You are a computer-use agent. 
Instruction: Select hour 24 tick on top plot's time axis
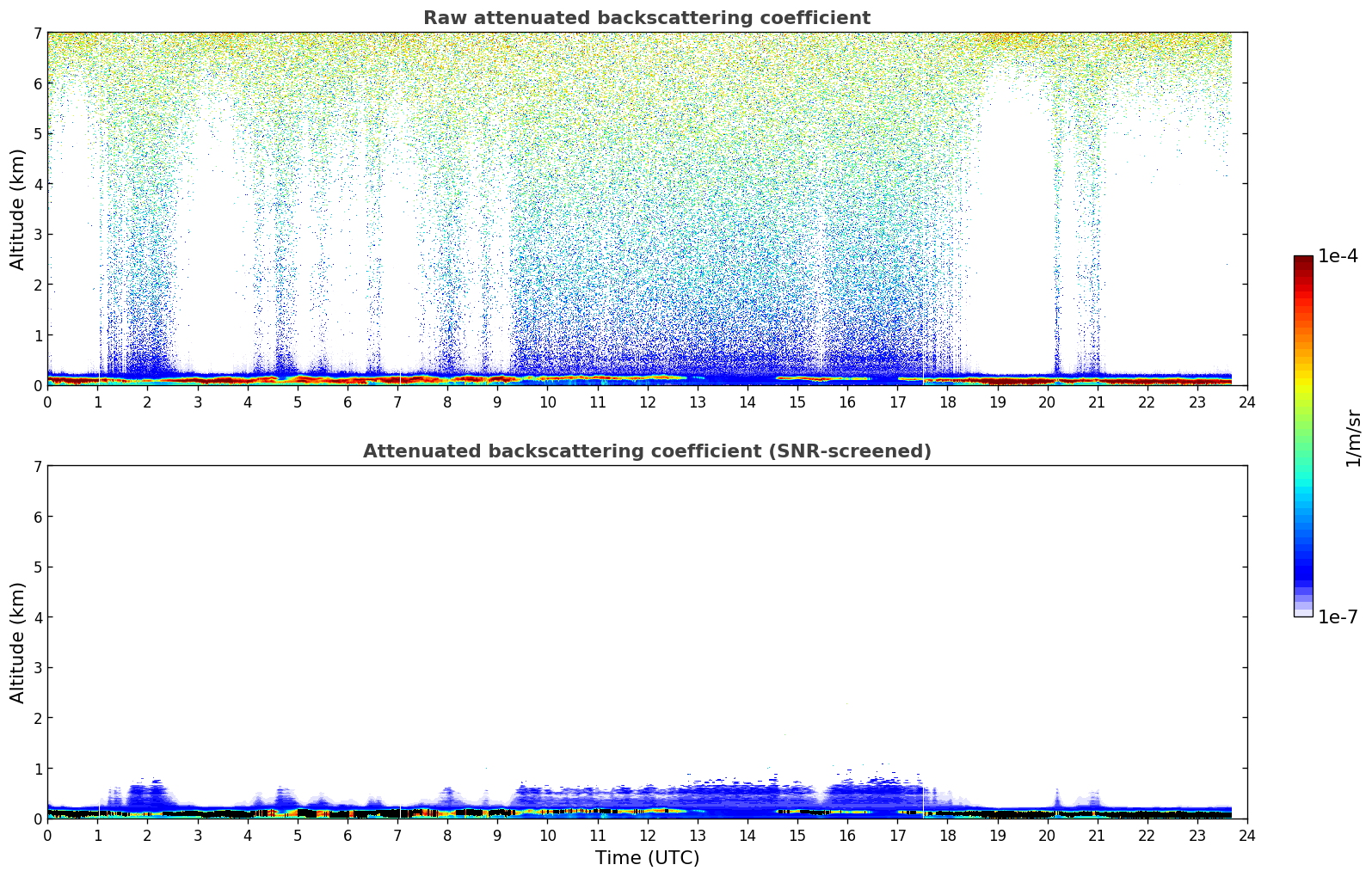coord(1246,402)
